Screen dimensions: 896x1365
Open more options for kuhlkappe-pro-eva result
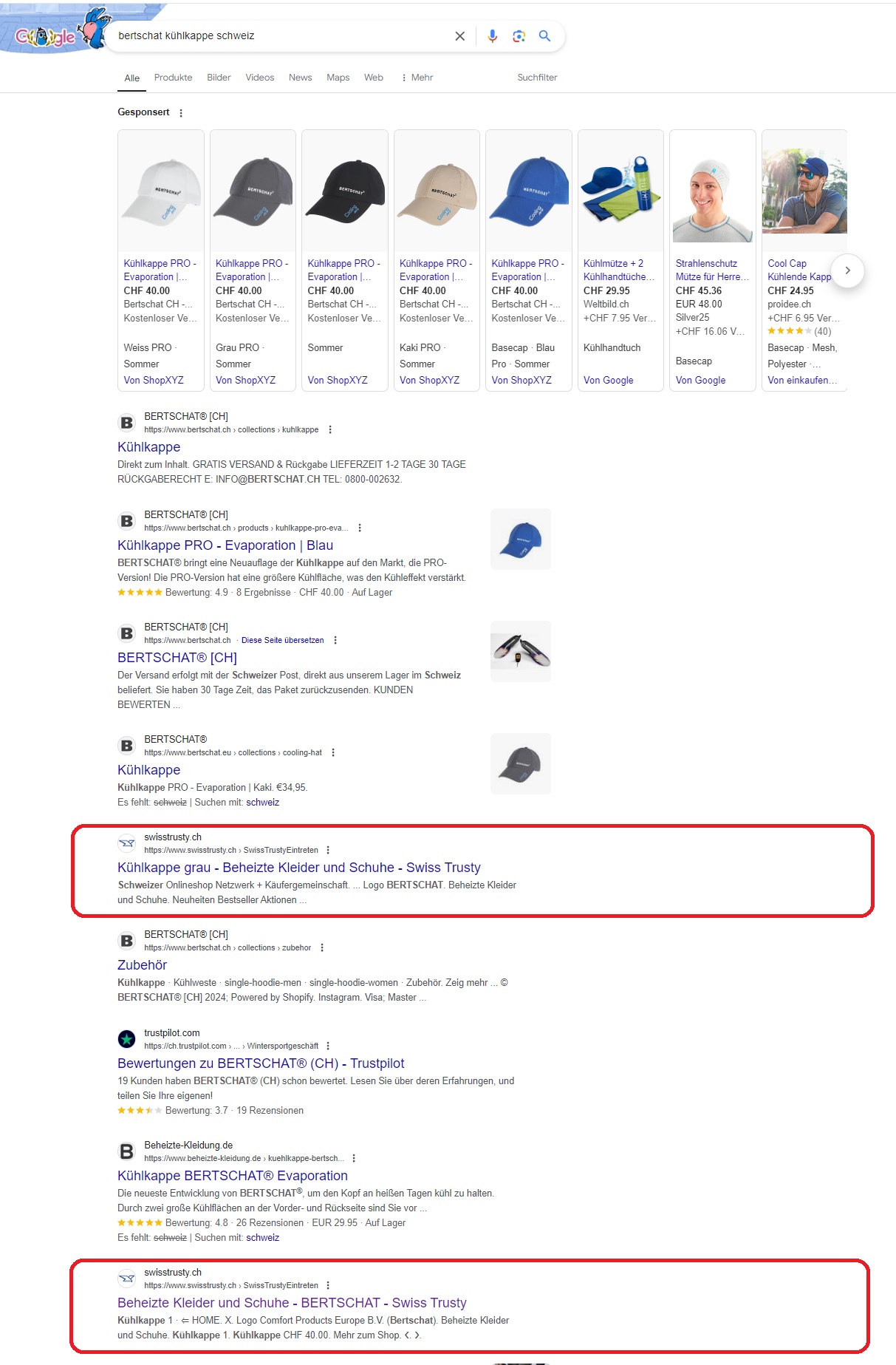[x=360, y=528]
